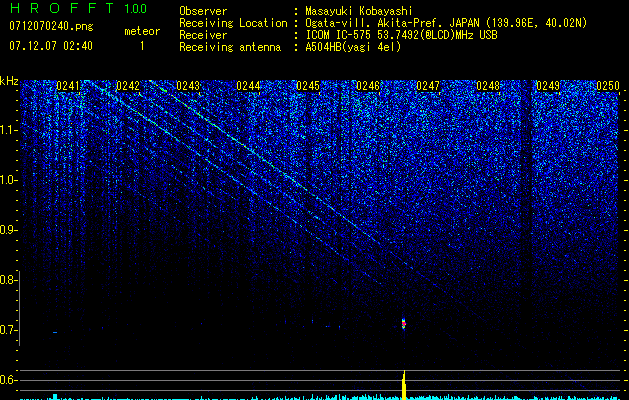Image resolution: width=629 pixels, height=400 pixels.
Task: Click the kHz axis unit label
Action: (9, 81)
